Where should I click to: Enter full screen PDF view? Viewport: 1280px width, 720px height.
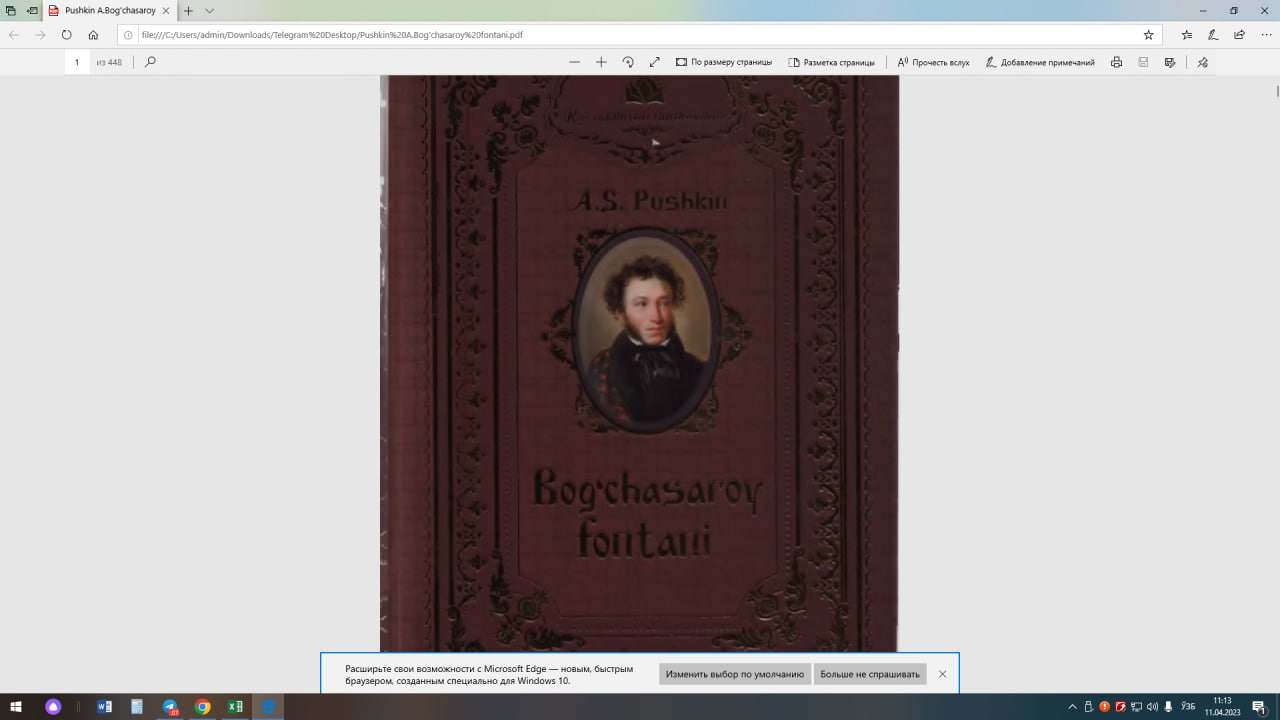click(x=655, y=62)
